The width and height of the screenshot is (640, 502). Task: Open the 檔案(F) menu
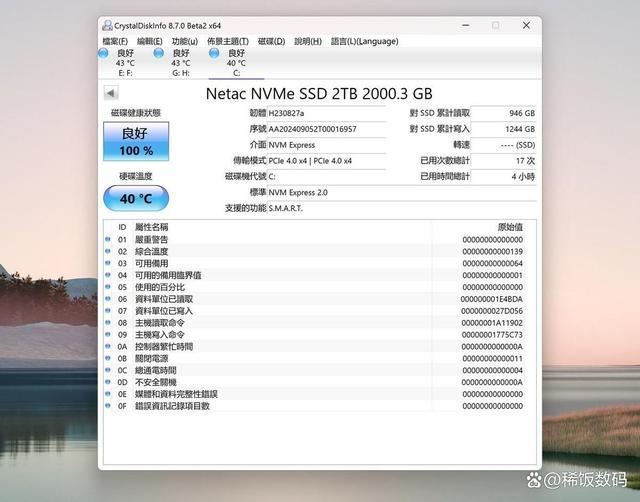click(116, 41)
